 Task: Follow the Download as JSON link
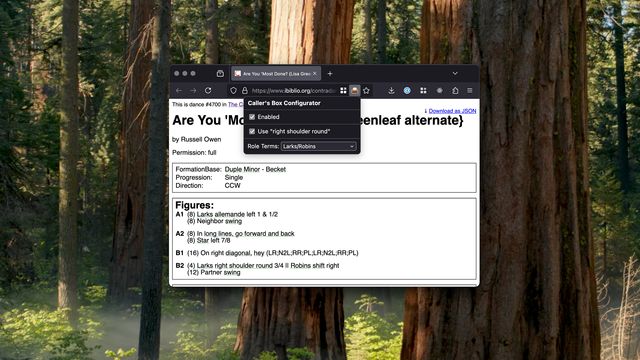452,111
